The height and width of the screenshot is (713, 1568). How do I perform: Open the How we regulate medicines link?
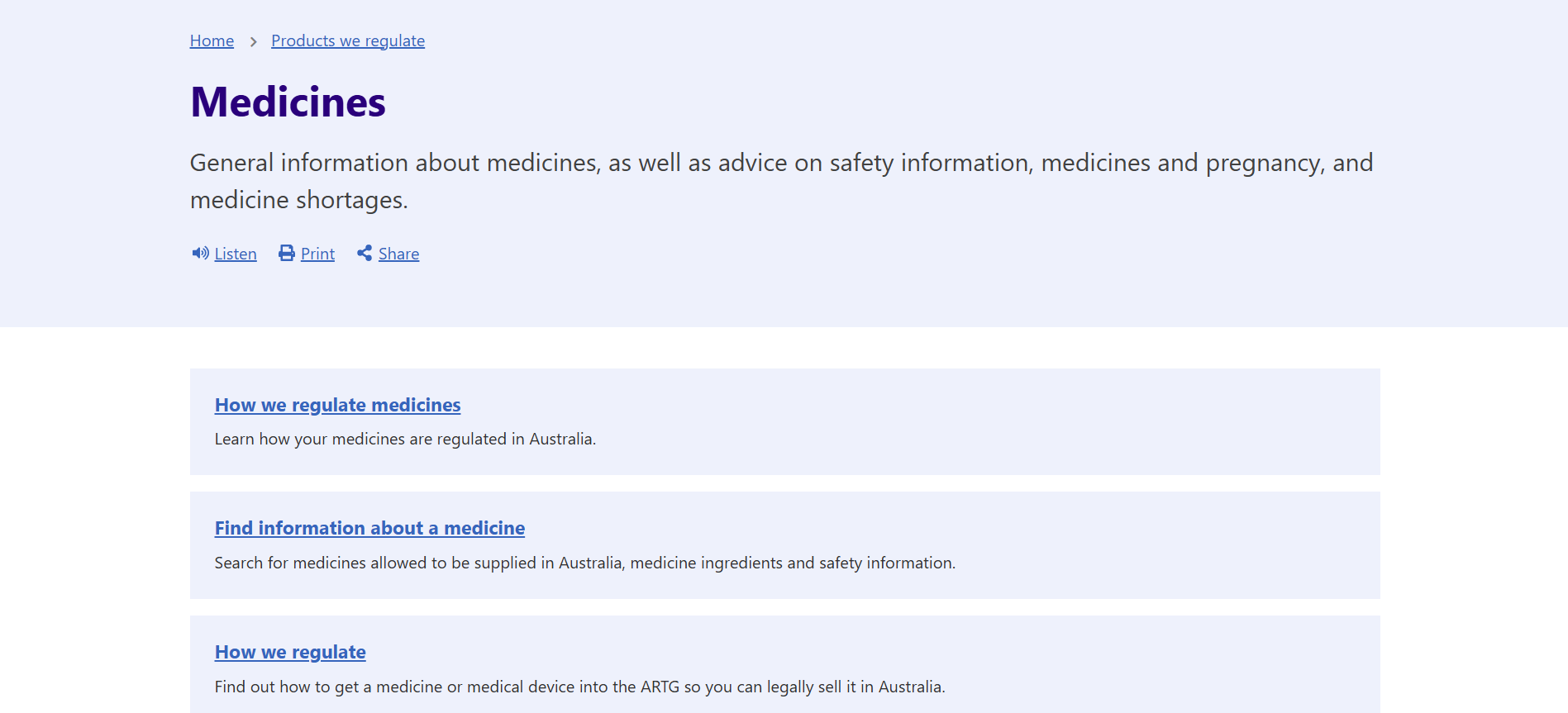coord(337,405)
